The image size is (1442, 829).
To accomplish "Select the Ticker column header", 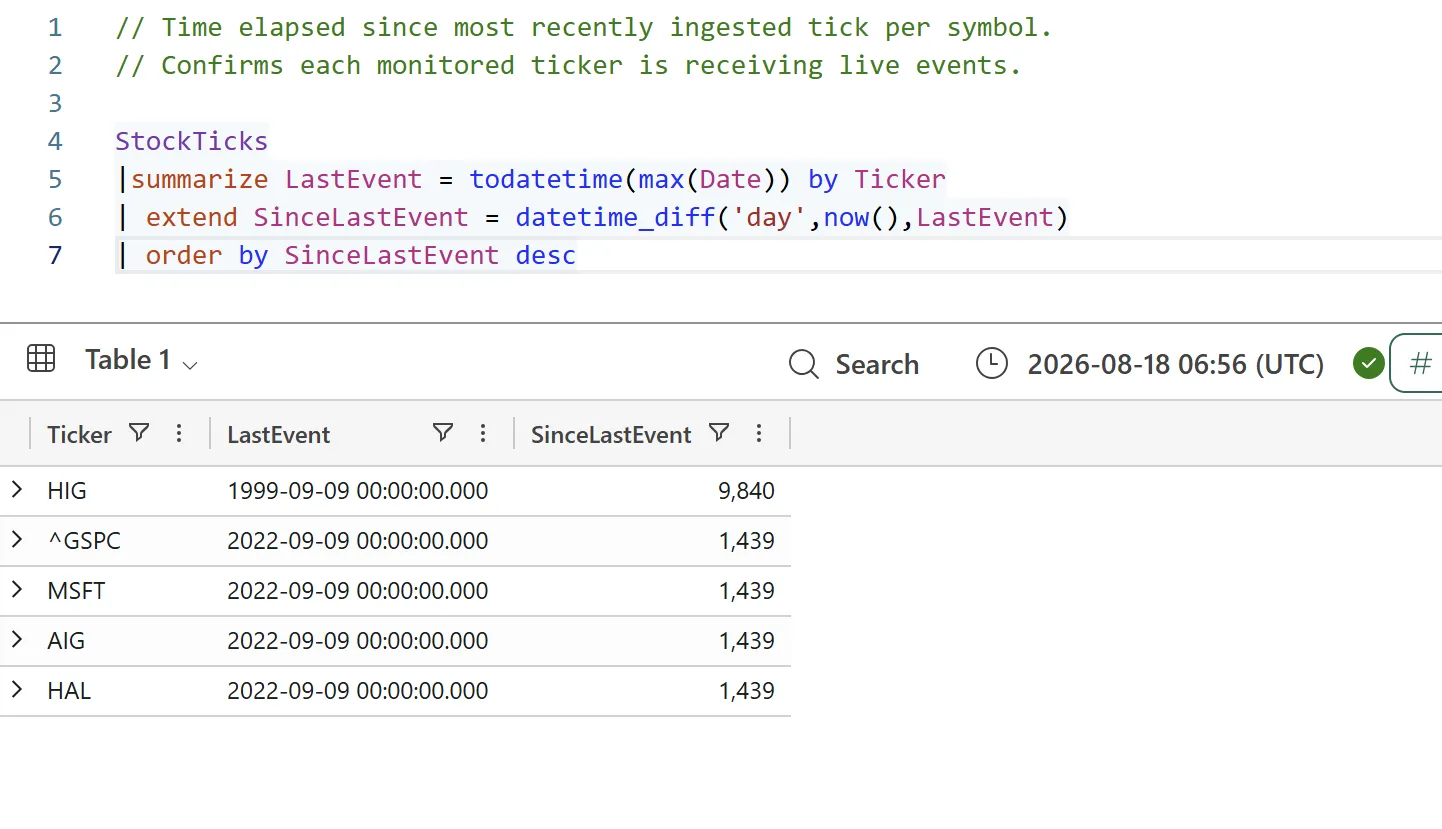I will (x=79, y=435).
